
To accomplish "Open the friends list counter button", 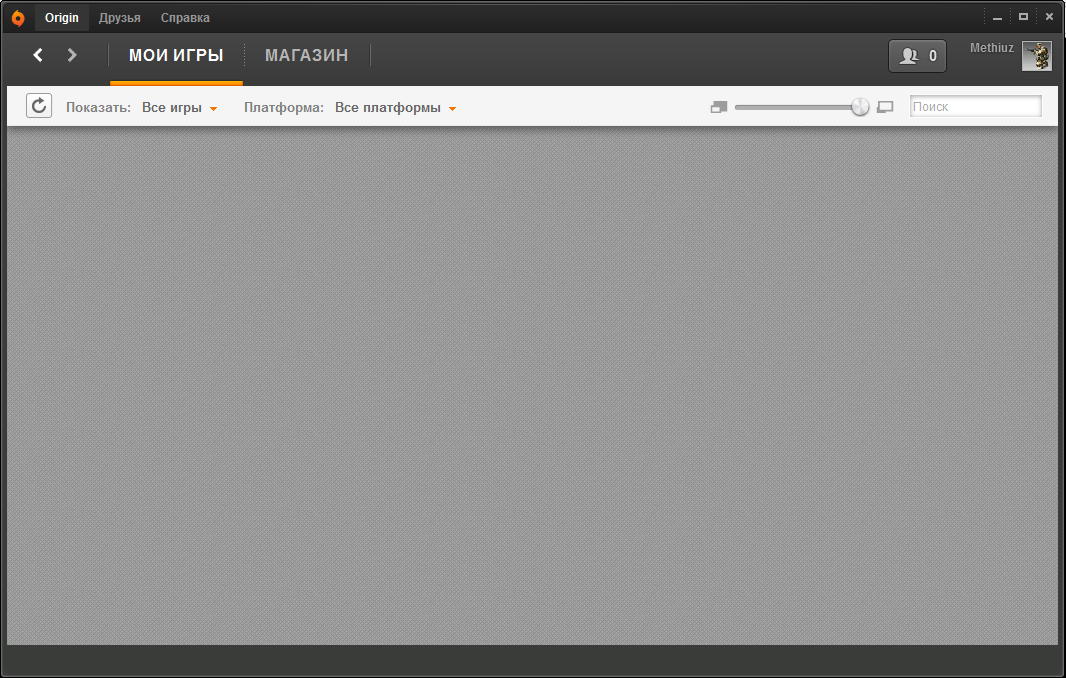I will pos(917,56).
